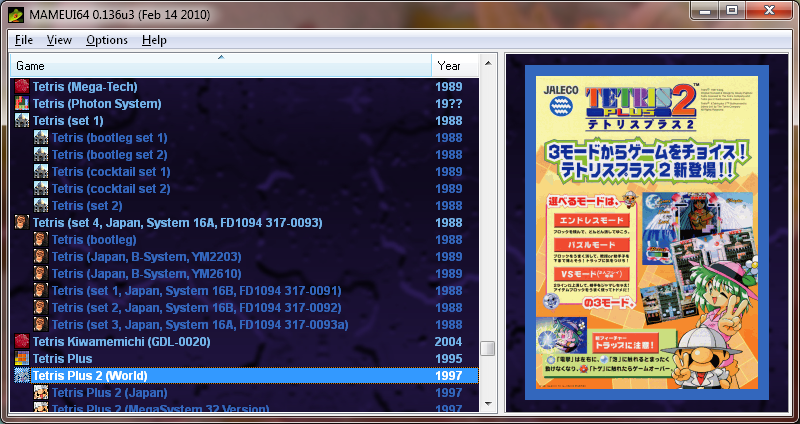Click icon beside Tetris (bootleg set 1)
Screen dimensions: 800x424
[41, 138]
